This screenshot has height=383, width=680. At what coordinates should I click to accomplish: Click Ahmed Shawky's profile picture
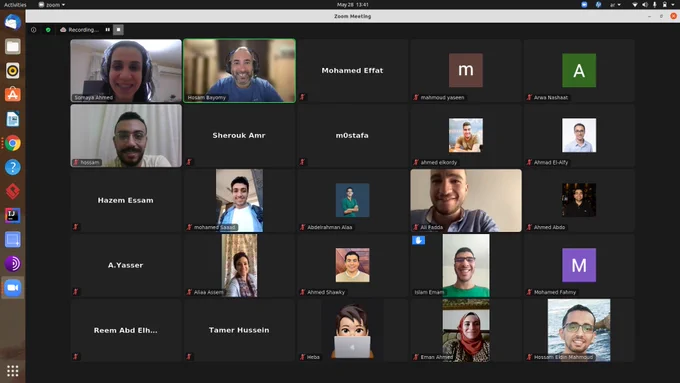coord(353,265)
